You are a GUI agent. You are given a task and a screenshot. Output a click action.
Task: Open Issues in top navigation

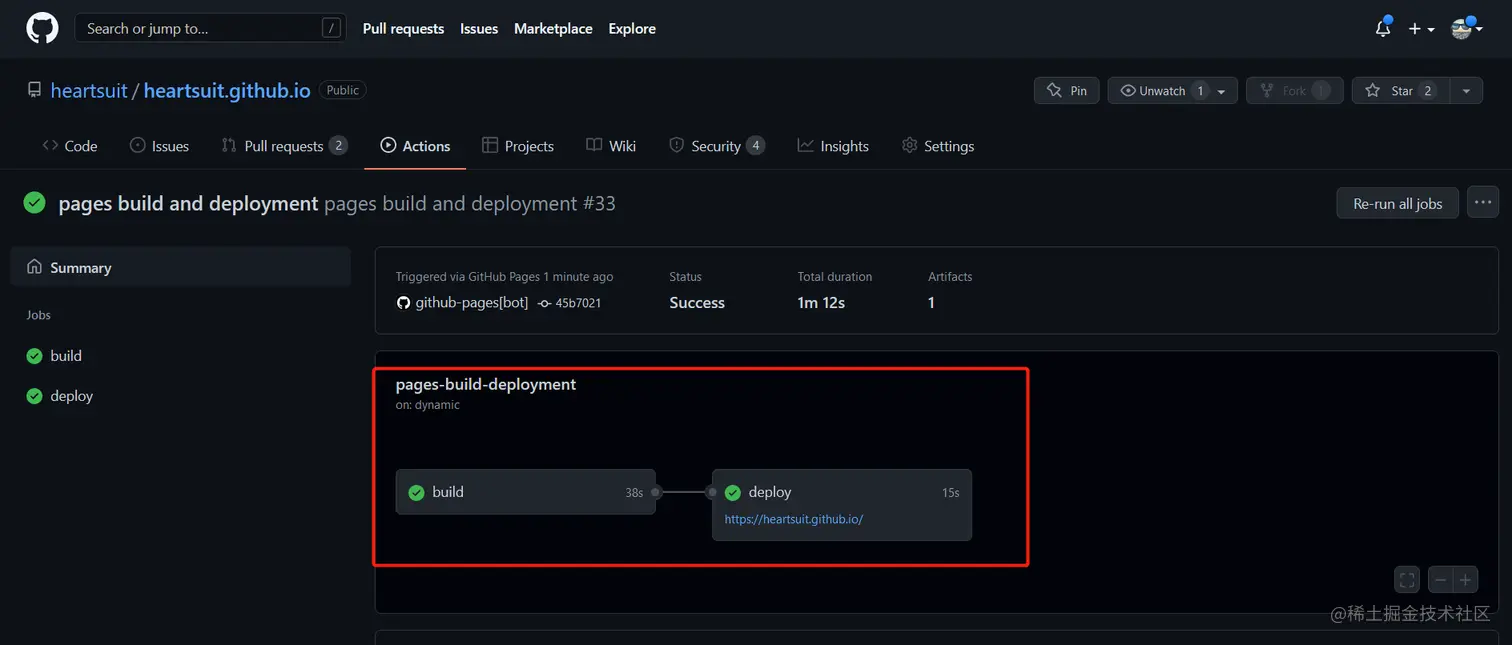coord(479,28)
